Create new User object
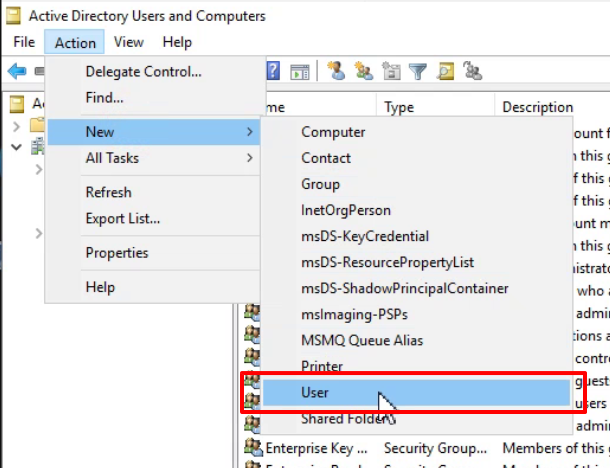 click(x=416, y=393)
